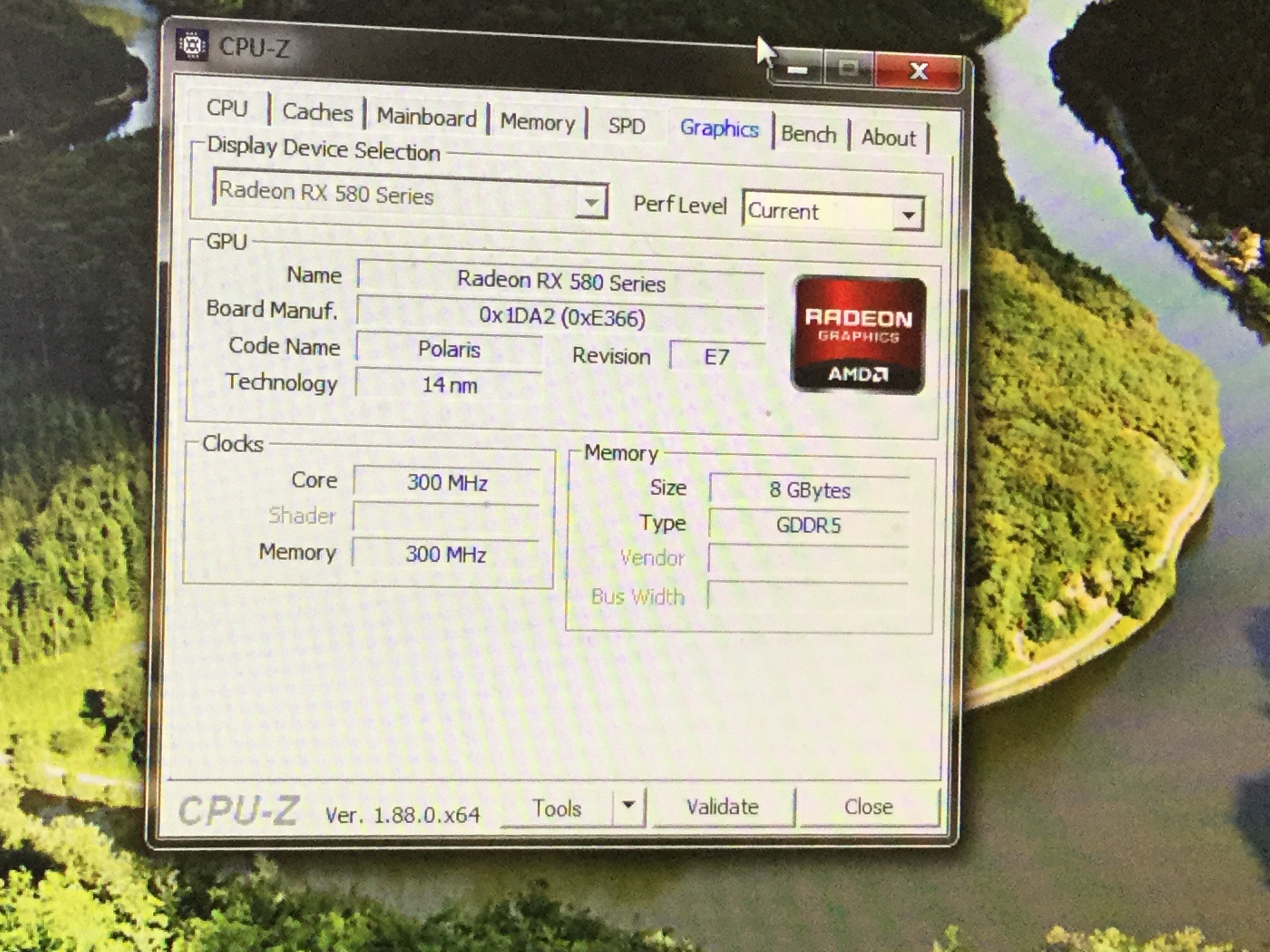Viewport: 1270px width, 952px height.
Task: Open the Bench tab
Action: coord(809,135)
